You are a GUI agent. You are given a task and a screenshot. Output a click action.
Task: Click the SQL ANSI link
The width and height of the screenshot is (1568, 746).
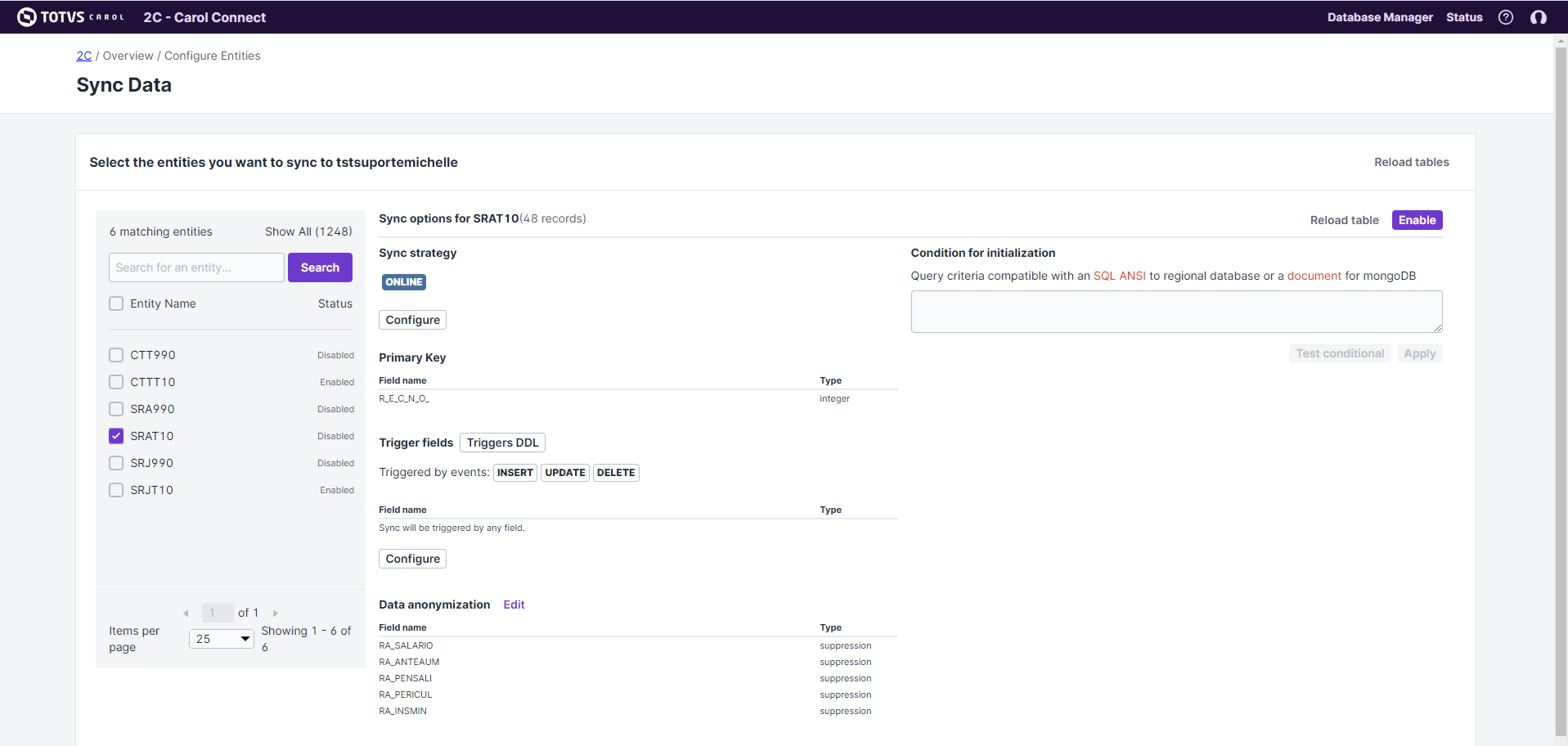1119,276
